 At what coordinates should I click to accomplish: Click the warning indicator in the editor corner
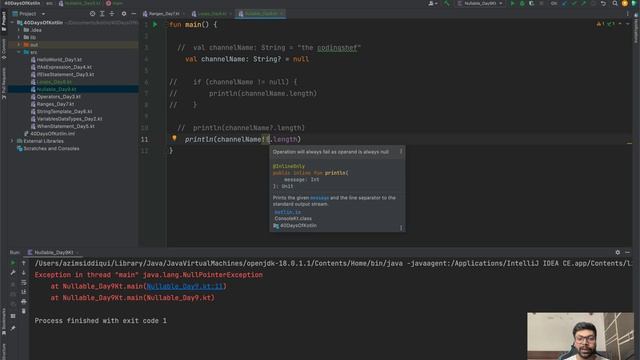point(601,24)
